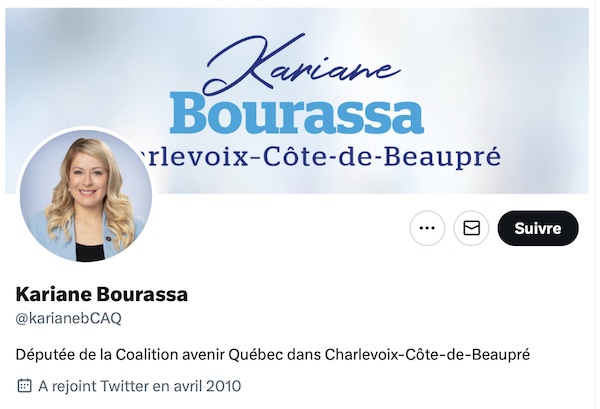This screenshot has width=600, height=409.
Task: Select the display name Kariane Bourassa
Action: (x=102, y=294)
